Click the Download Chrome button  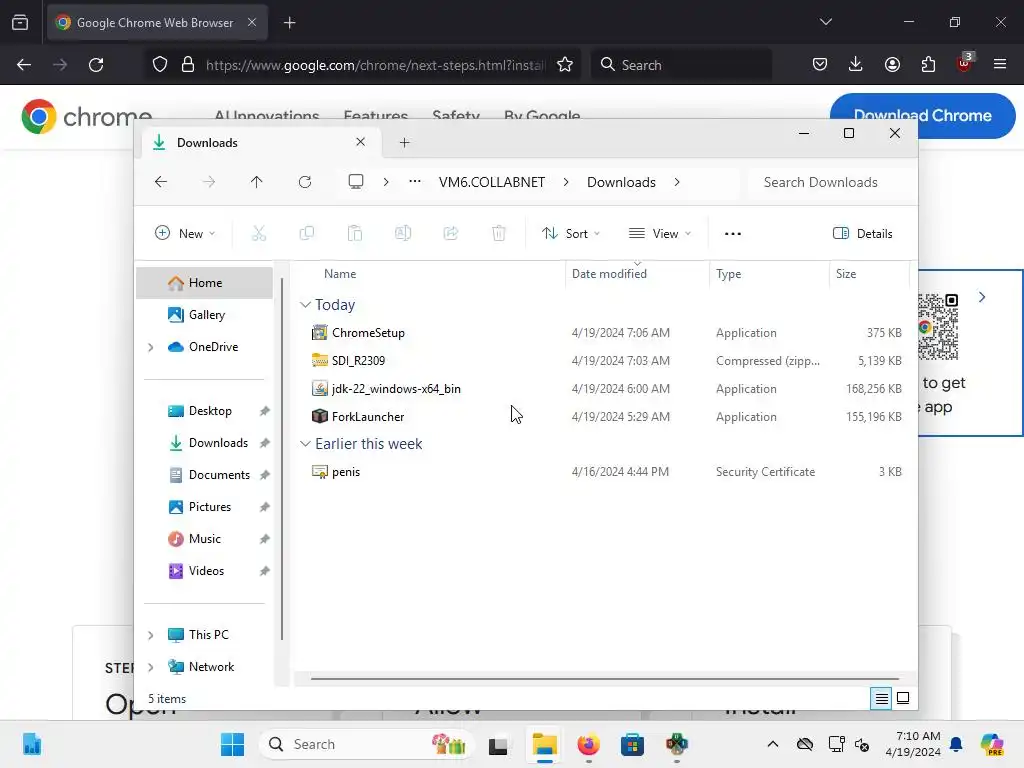(x=922, y=116)
